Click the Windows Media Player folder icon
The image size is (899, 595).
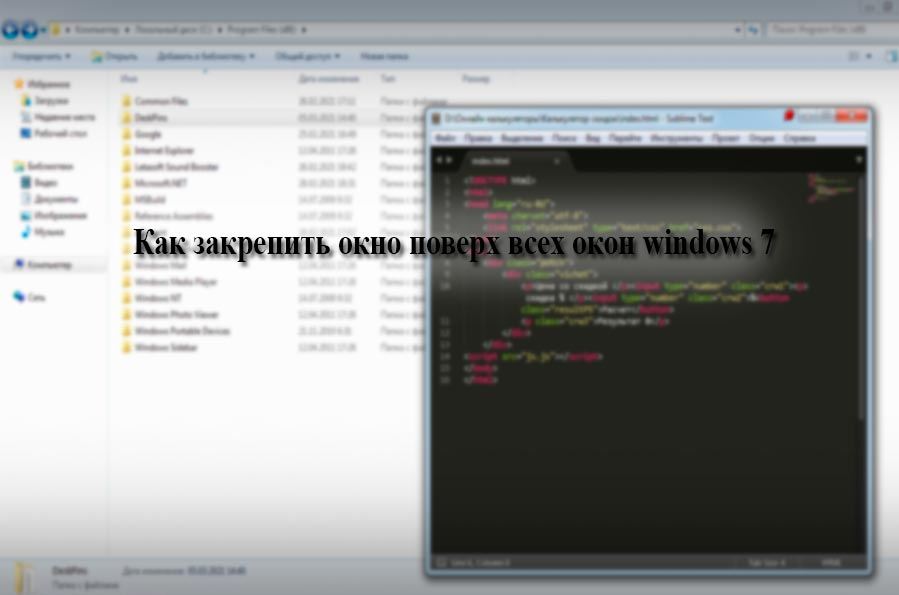point(127,281)
